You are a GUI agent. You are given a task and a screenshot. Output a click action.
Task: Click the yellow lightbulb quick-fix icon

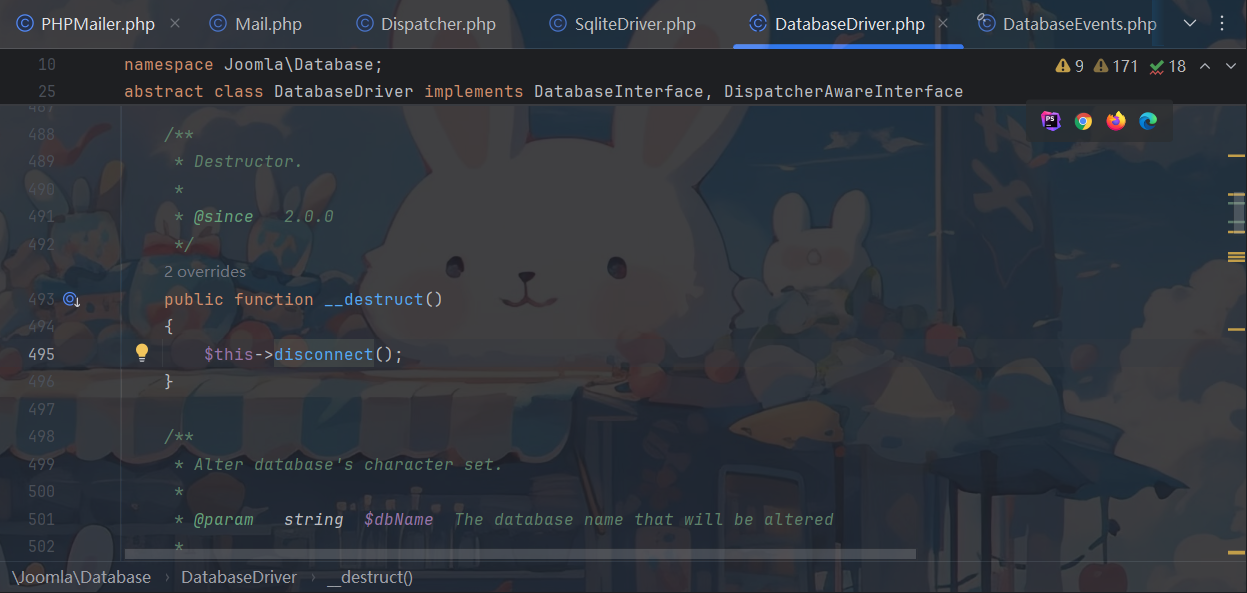142,353
